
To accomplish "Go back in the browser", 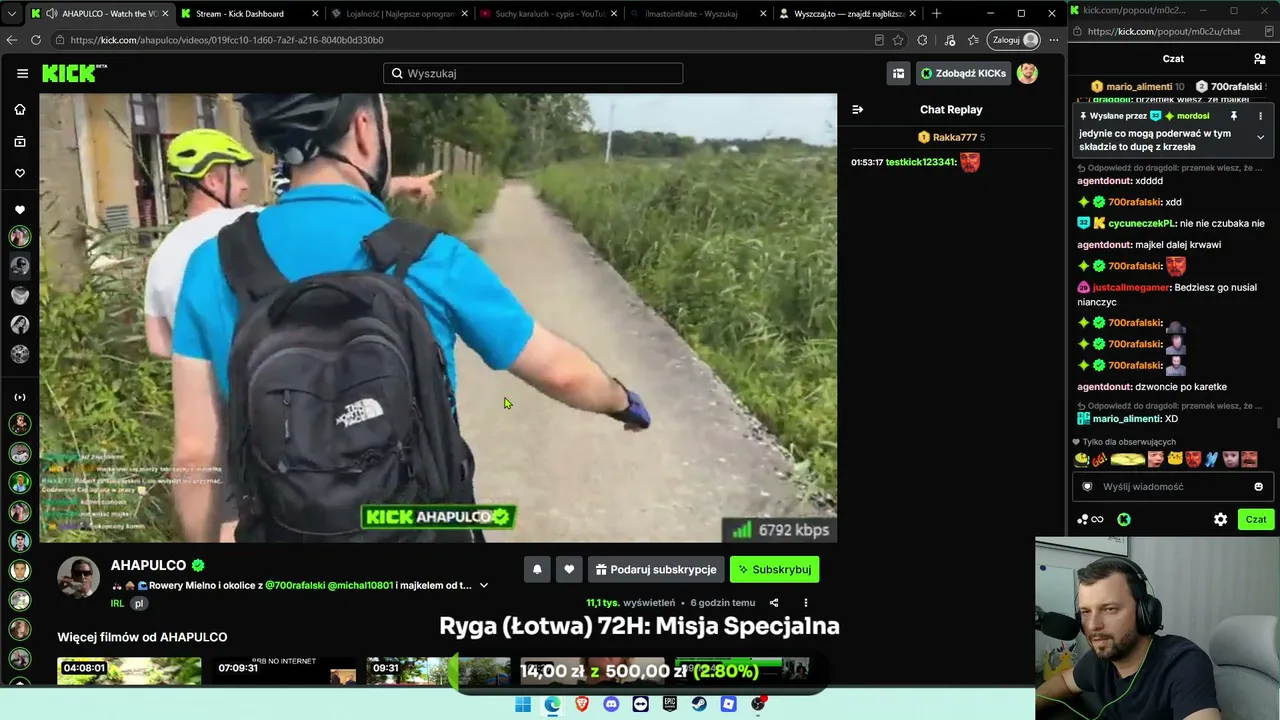I will coord(12,40).
